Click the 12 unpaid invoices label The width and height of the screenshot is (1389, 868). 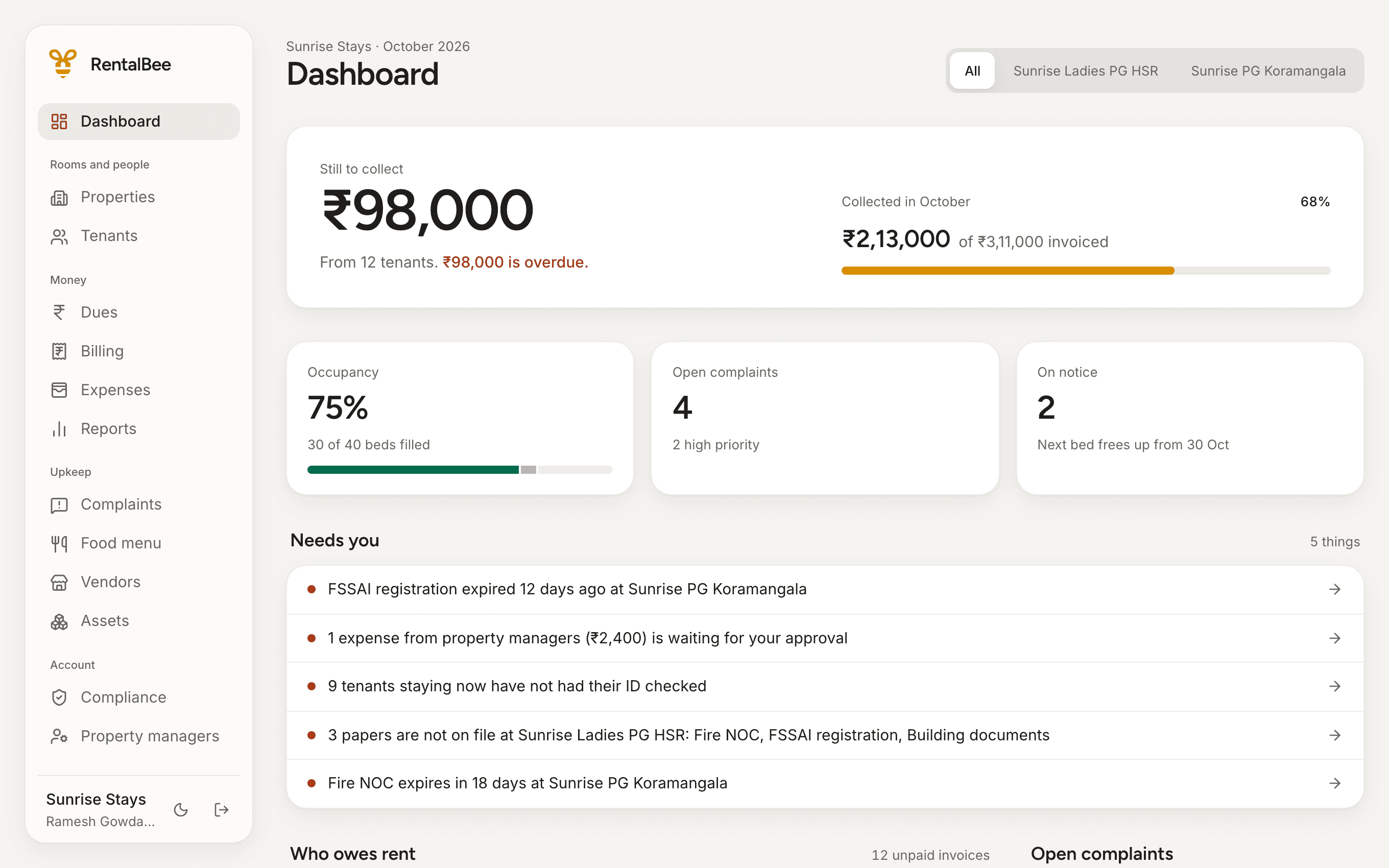pyautogui.click(x=930, y=855)
